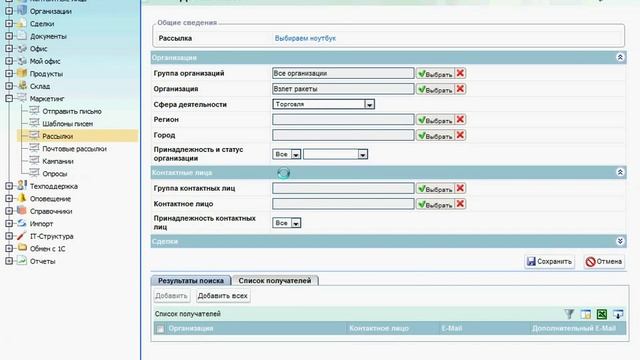Click the Импорт sidebar icon
The width and height of the screenshot is (640, 360).
(x=22, y=223)
